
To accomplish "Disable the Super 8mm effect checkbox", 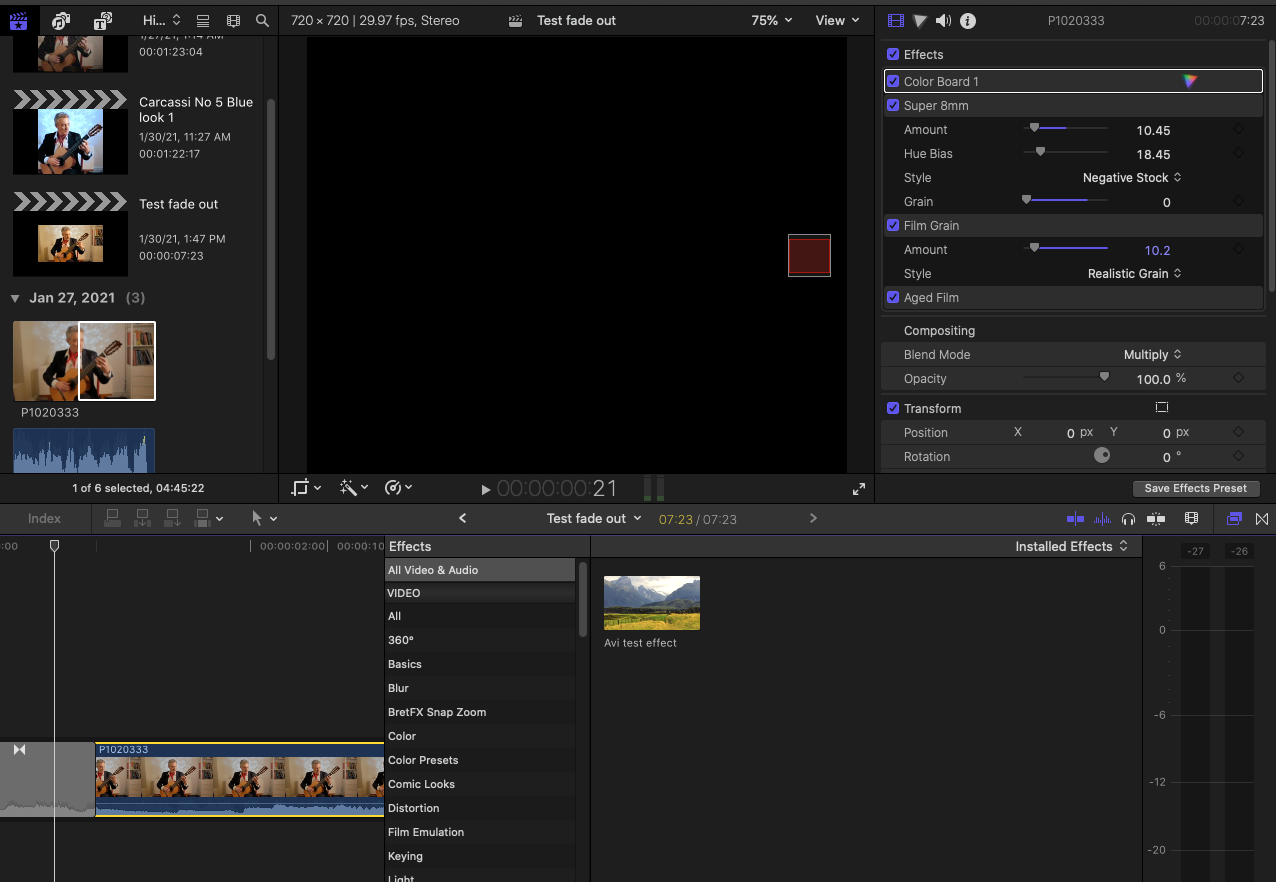I will pos(893,105).
